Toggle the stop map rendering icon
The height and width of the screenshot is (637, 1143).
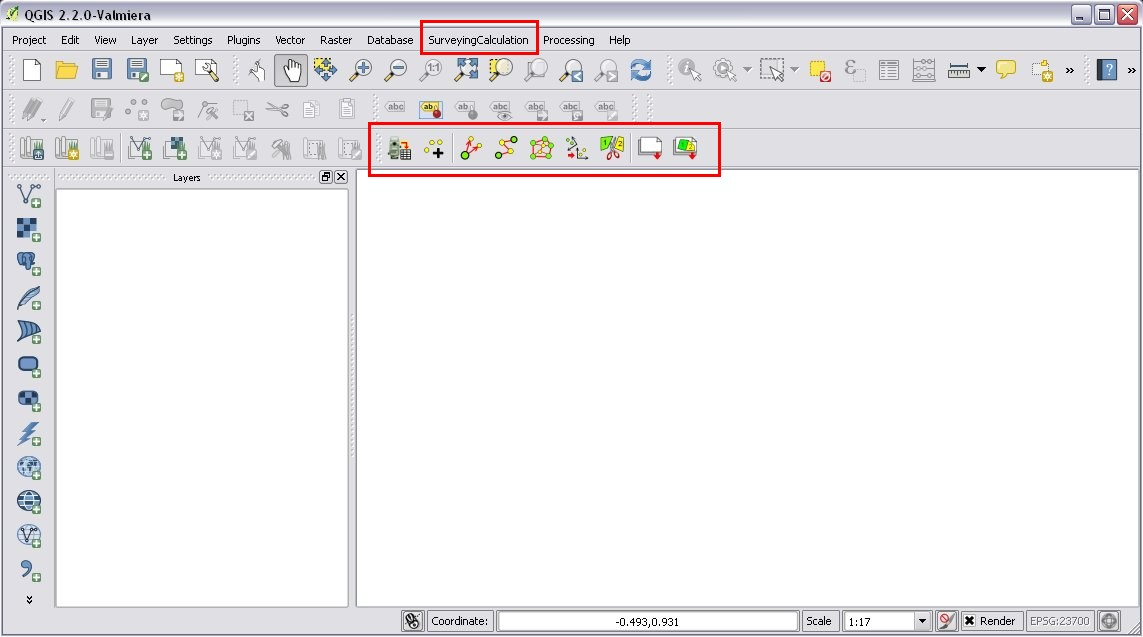tap(947, 621)
